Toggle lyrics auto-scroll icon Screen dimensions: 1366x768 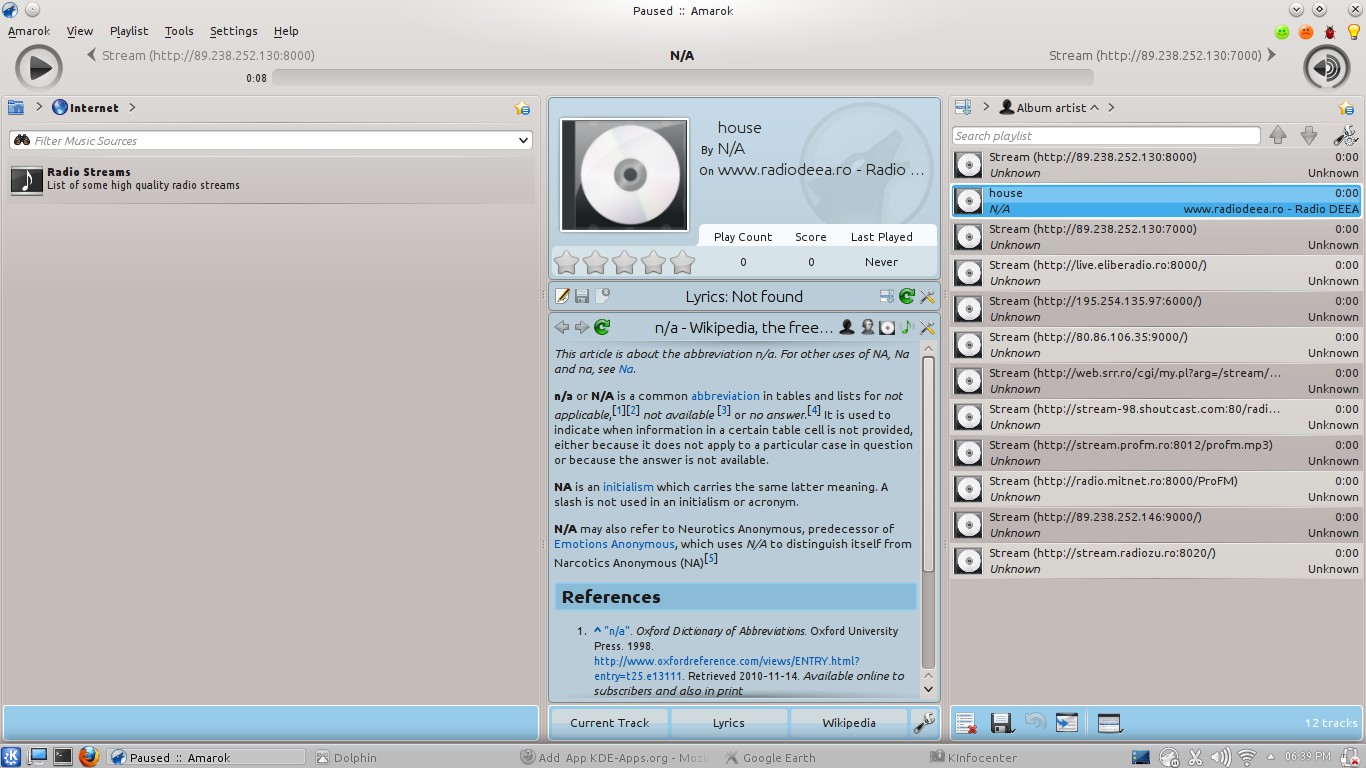click(x=887, y=296)
